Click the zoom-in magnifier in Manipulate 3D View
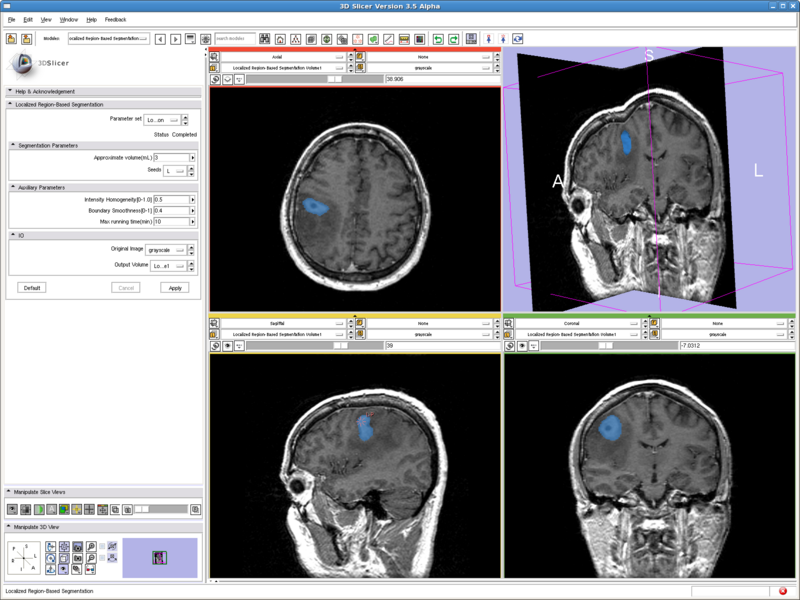Image resolution: width=800 pixels, height=600 pixels. tap(91, 547)
